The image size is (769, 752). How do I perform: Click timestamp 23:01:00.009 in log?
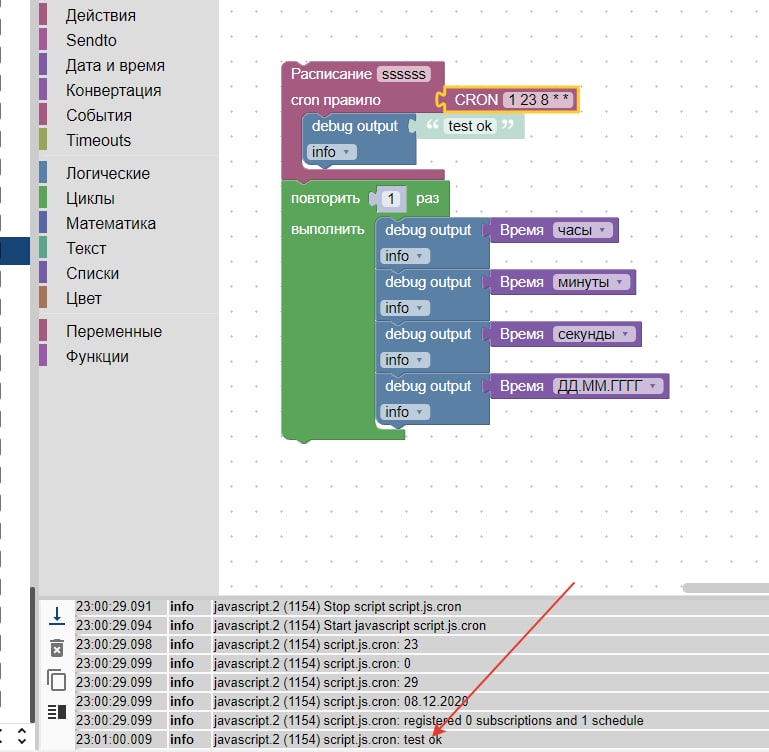[114, 739]
